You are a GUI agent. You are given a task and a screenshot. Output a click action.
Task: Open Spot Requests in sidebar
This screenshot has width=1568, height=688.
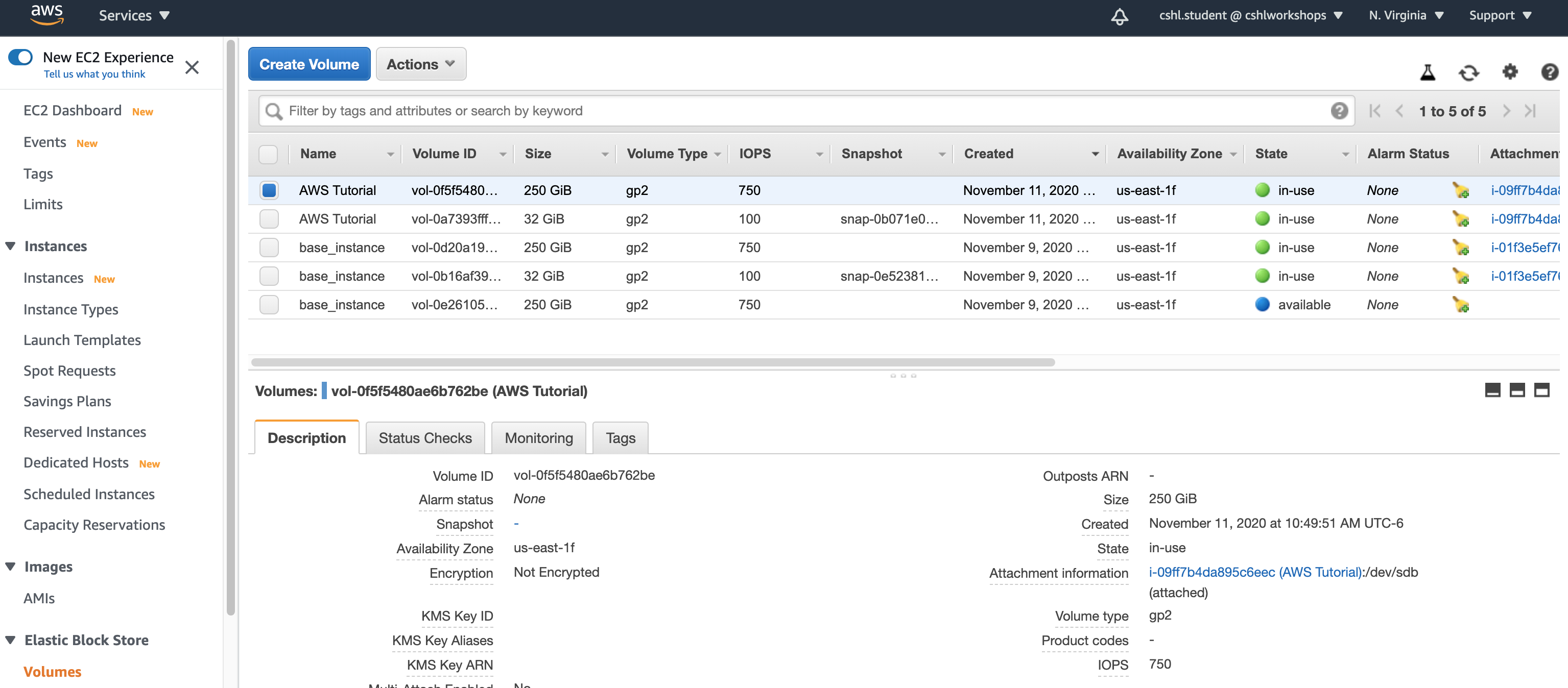[69, 371]
